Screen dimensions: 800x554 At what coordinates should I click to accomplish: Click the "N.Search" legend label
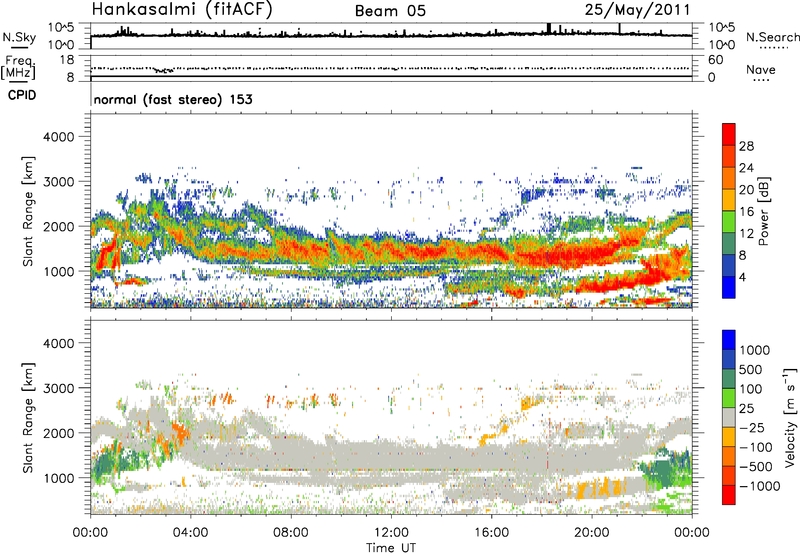pyautogui.click(x=772, y=37)
